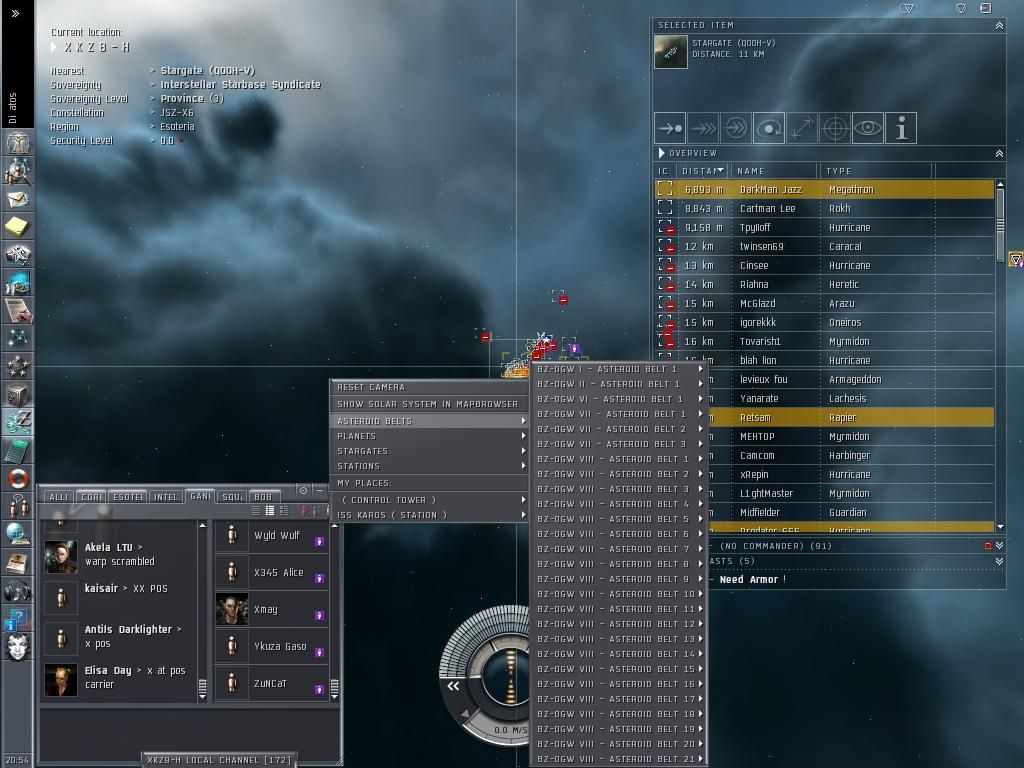Screen dimensions: 1024x768
Task: Open the EVE Mail envelope icon
Action: coord(18,199)
